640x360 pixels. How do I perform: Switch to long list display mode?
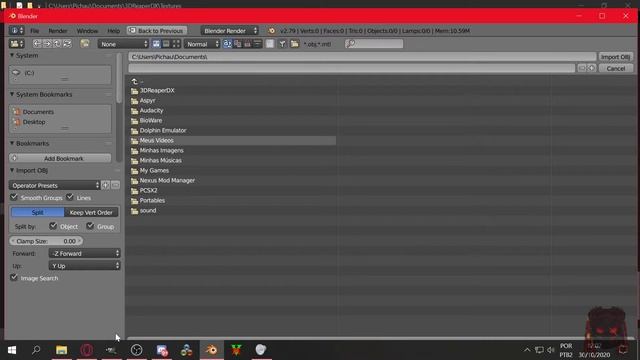pos(166,44)
